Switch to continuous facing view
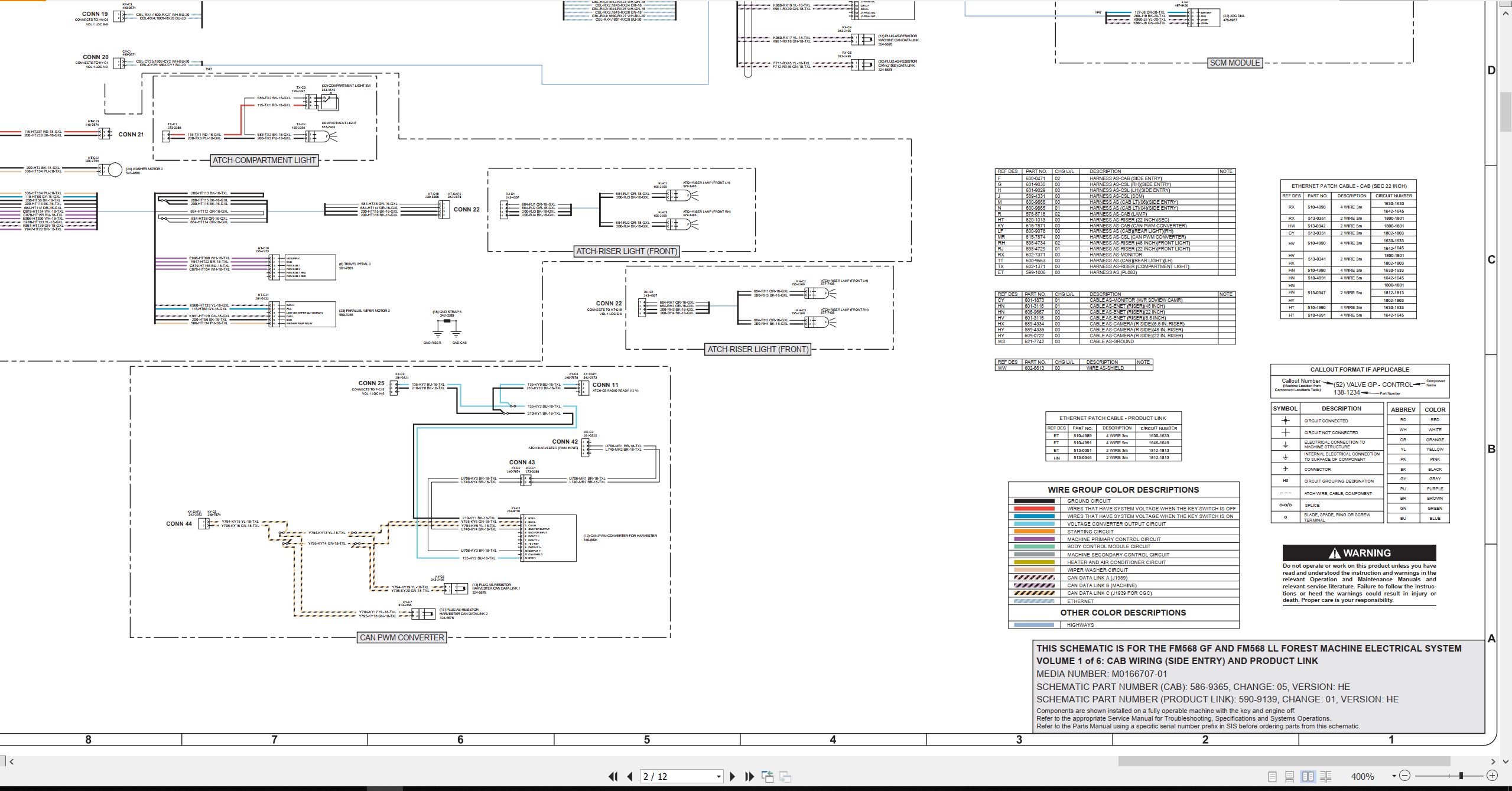 (1325, 777)
